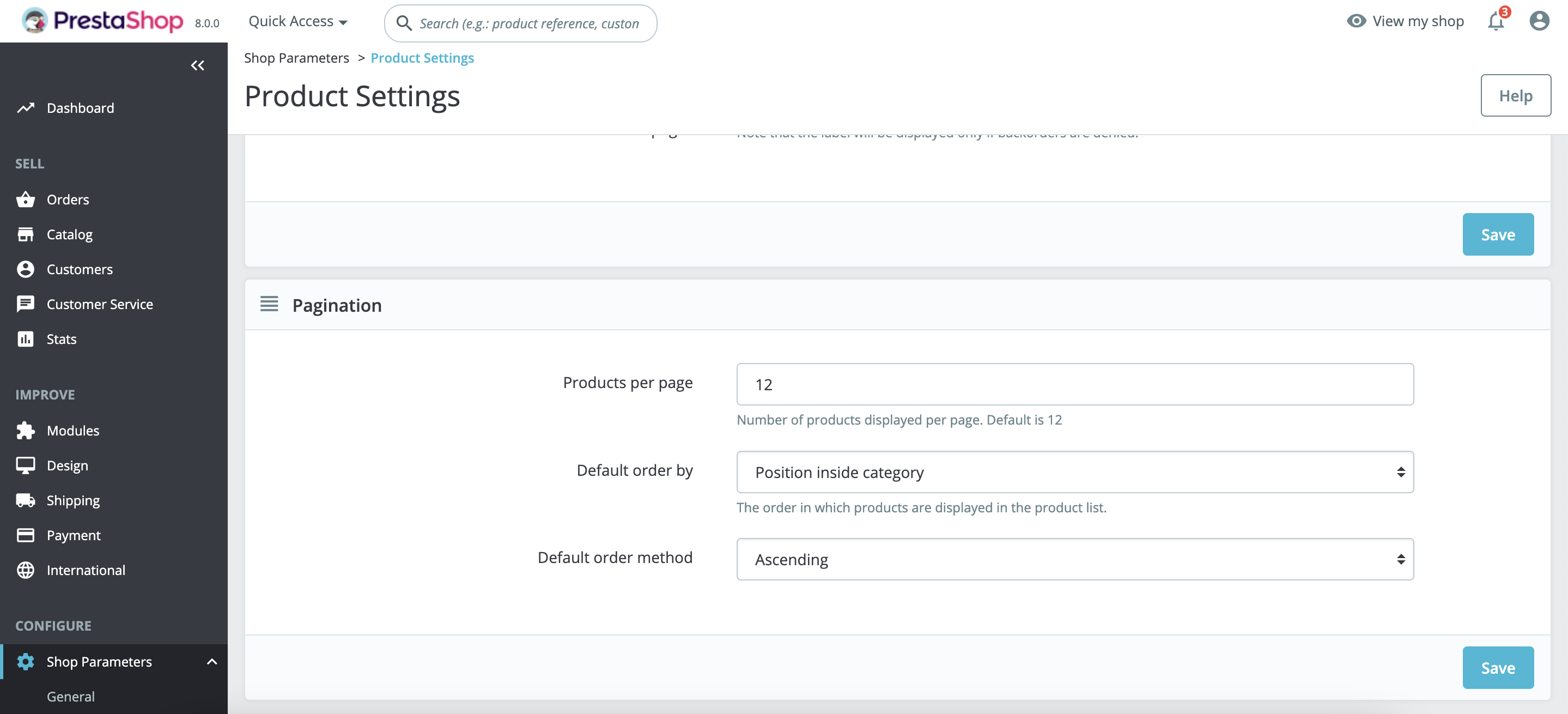Screen dimensions: 1568x714
Task: Click the PrestaShop logo
Action: point(102,21)
